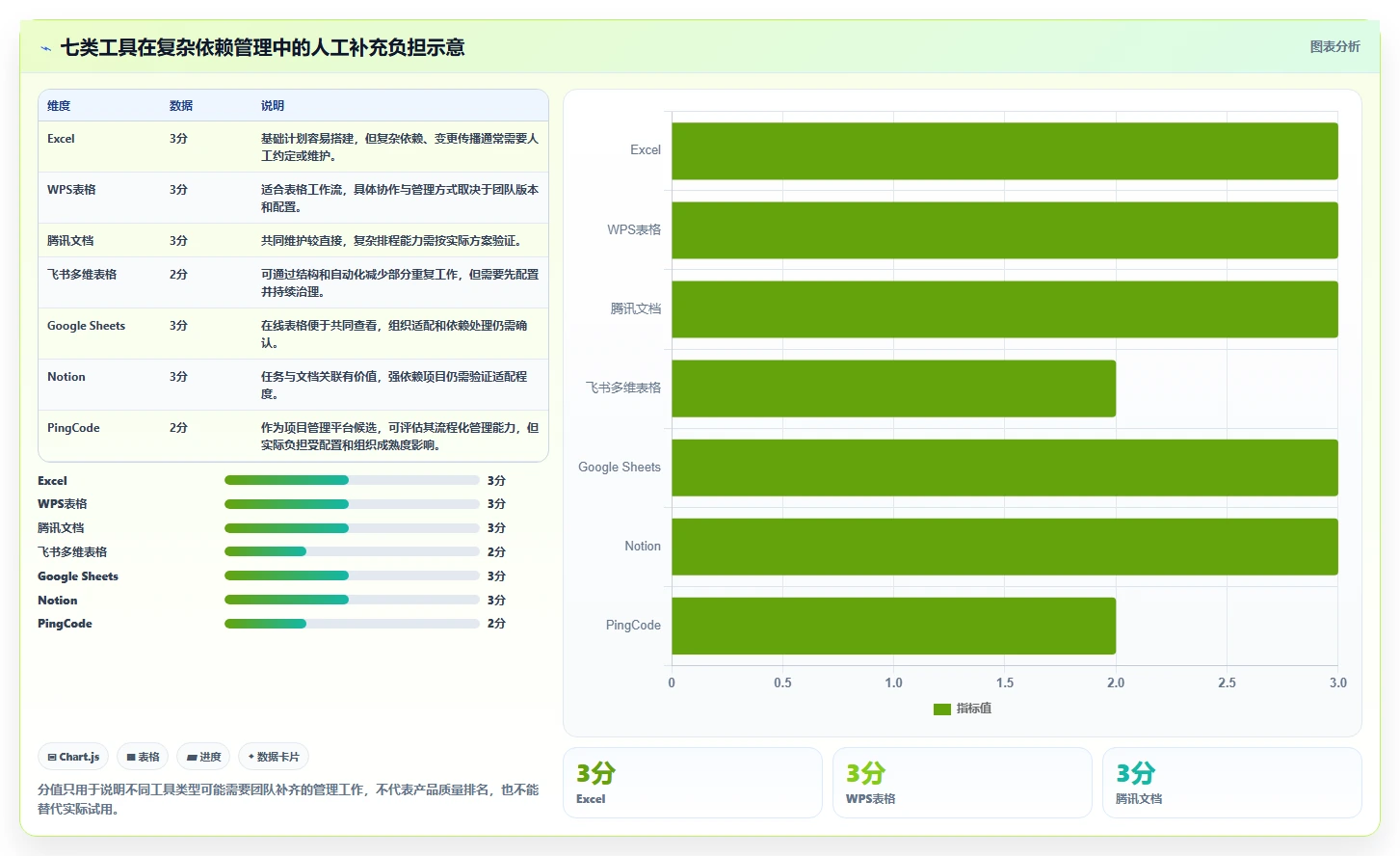This screenshot has height=856, width=1400.
Task: Click the 2分 label beside 飞书多维表格 progress bar
Action: pyautogui.click(x=496, y=551)
